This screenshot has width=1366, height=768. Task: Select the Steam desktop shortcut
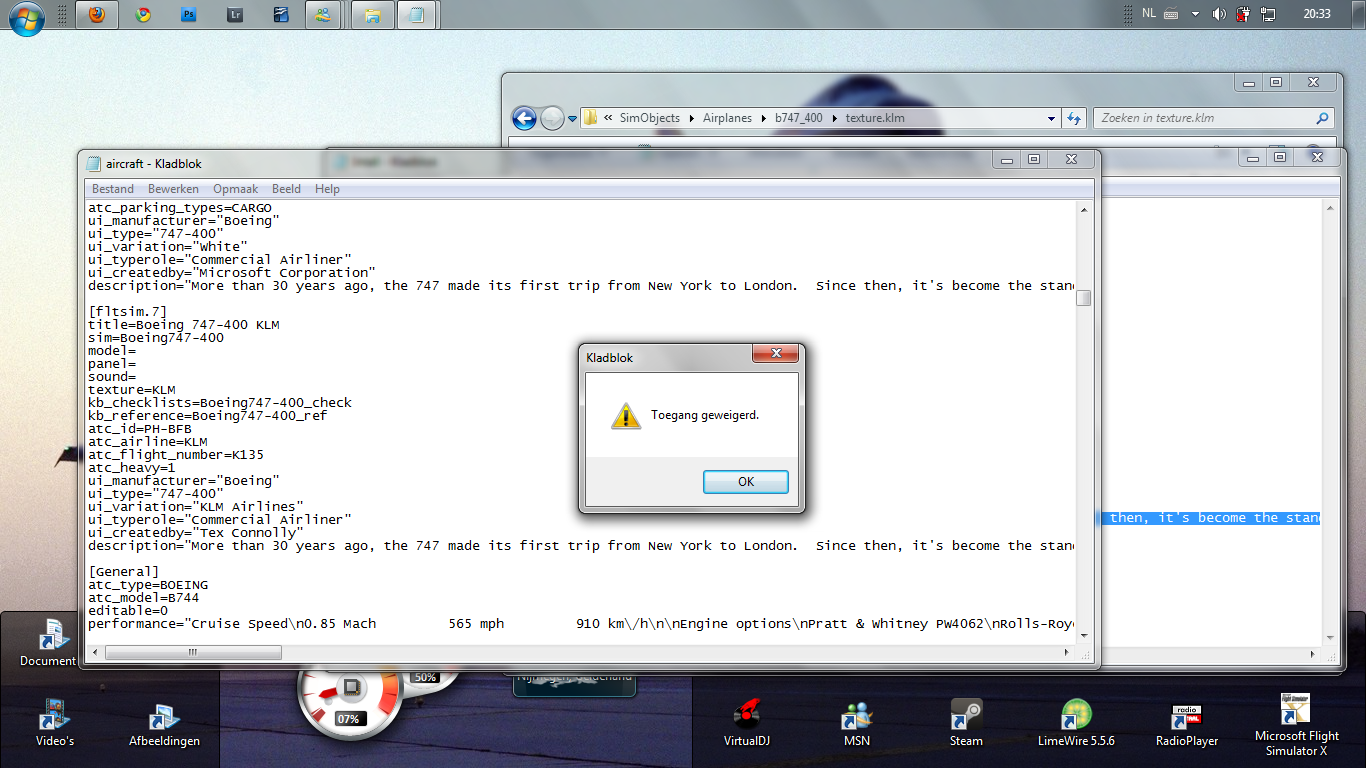coord(966,722)
